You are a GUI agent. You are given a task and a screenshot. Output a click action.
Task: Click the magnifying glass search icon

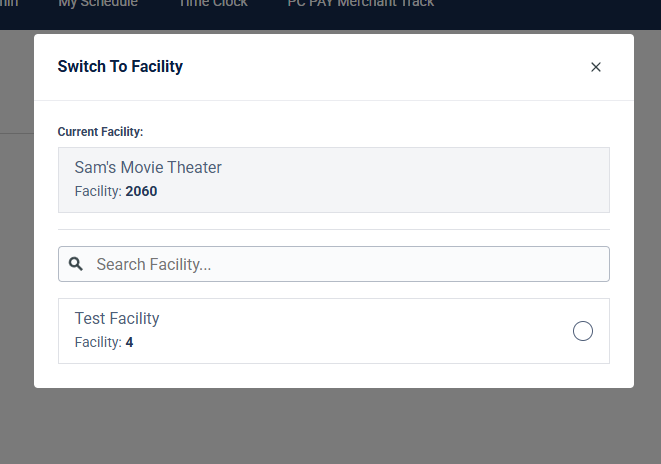(x=76, y=264)
